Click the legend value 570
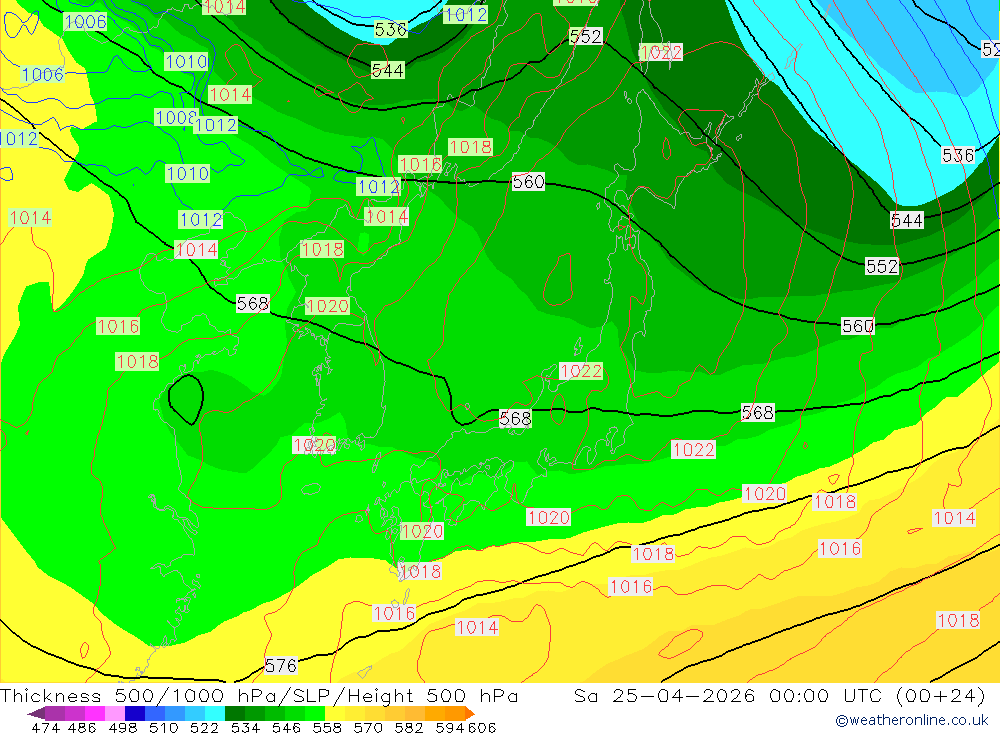Image resolution: width=1000 pixels, height=733 pixels. (367, 727)
